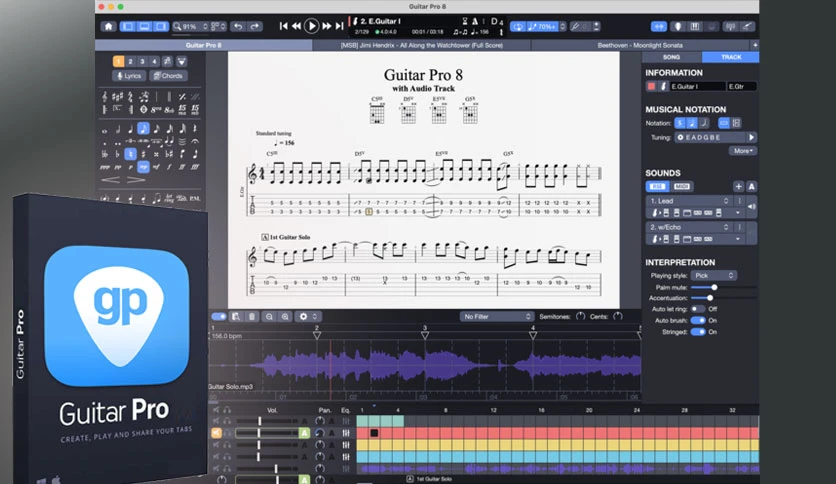Viewport: 836px width, 484px height.
Task: Switch to the Jimi Hendrix Watchtower tab
Action: [421, 45]
